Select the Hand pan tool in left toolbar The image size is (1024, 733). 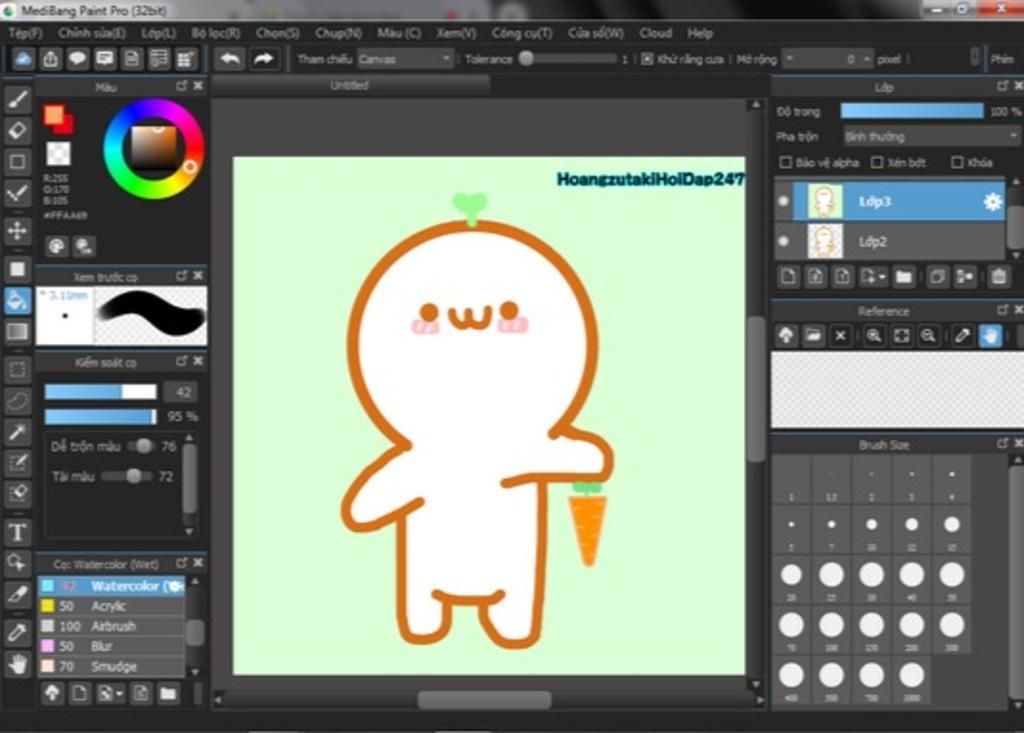[18, 664]
